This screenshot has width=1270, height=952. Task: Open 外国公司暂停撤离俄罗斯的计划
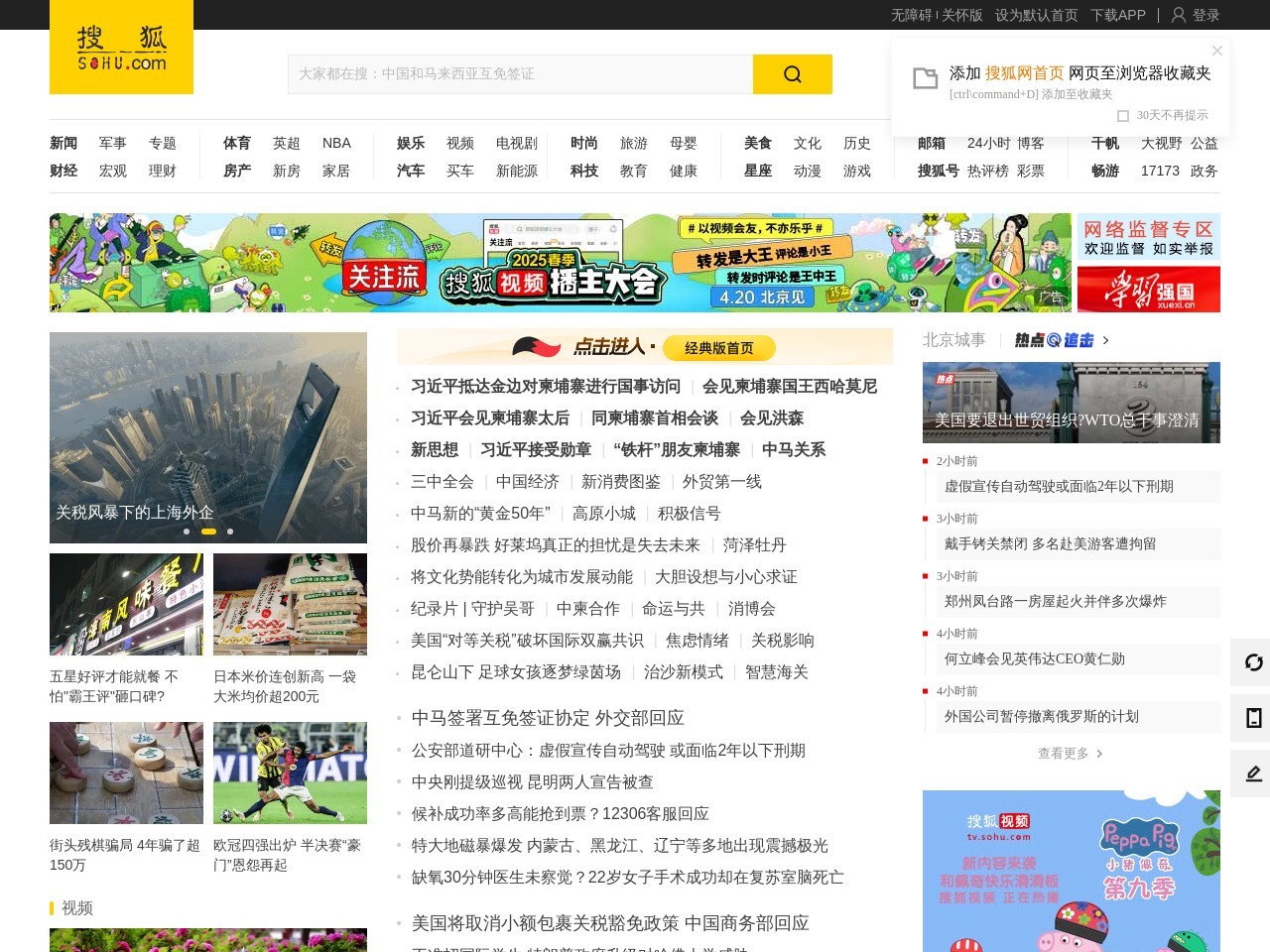(1042, 717)
